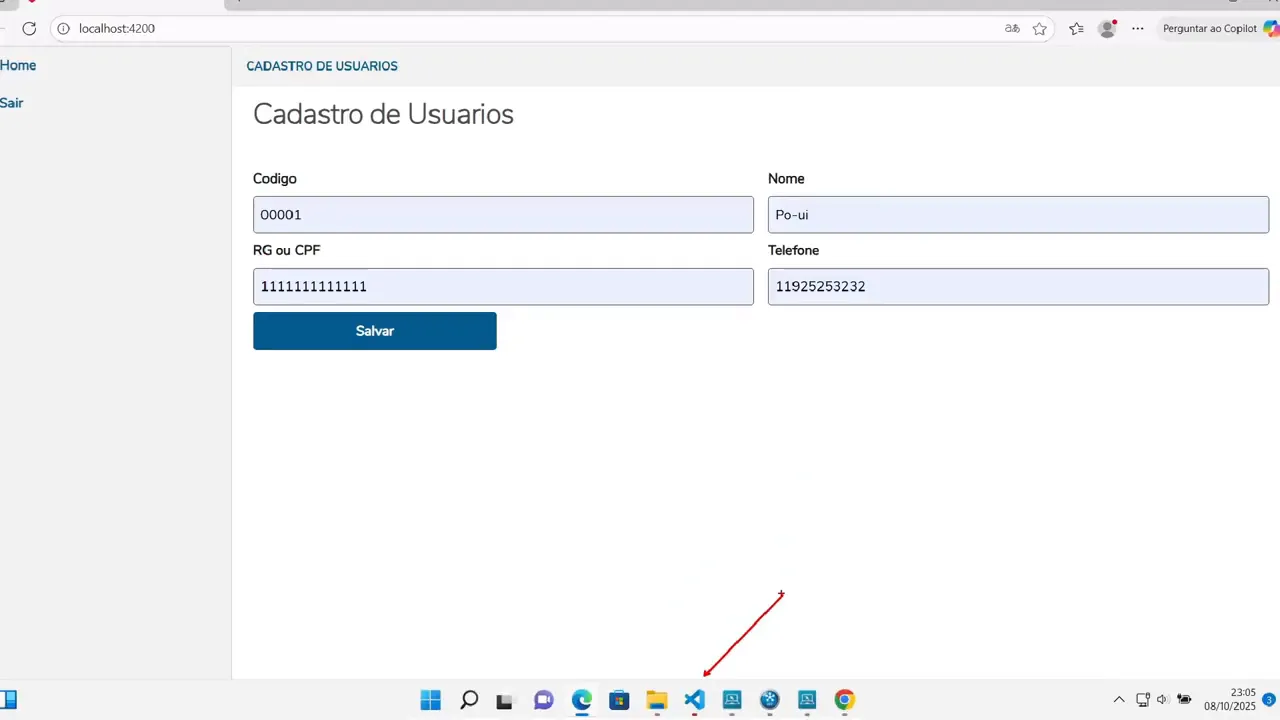Reload the page with the refresh icon
The image size is (1280, 720).
(29, 28)
